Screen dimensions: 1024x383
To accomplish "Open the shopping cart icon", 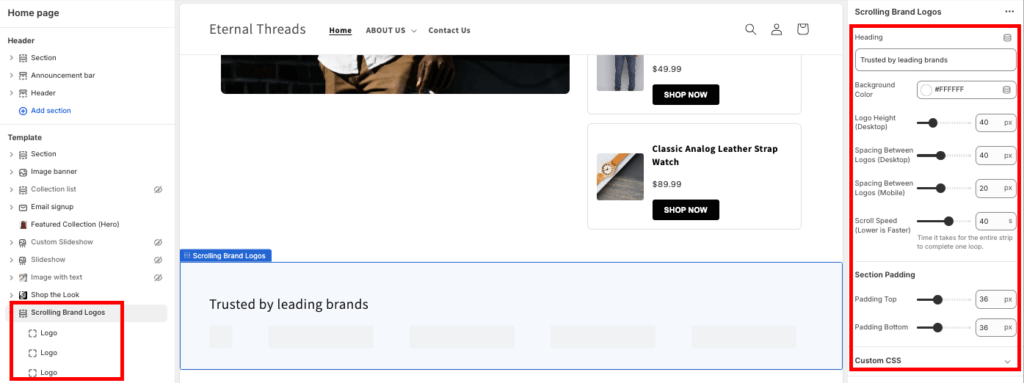I will point(803,29).
